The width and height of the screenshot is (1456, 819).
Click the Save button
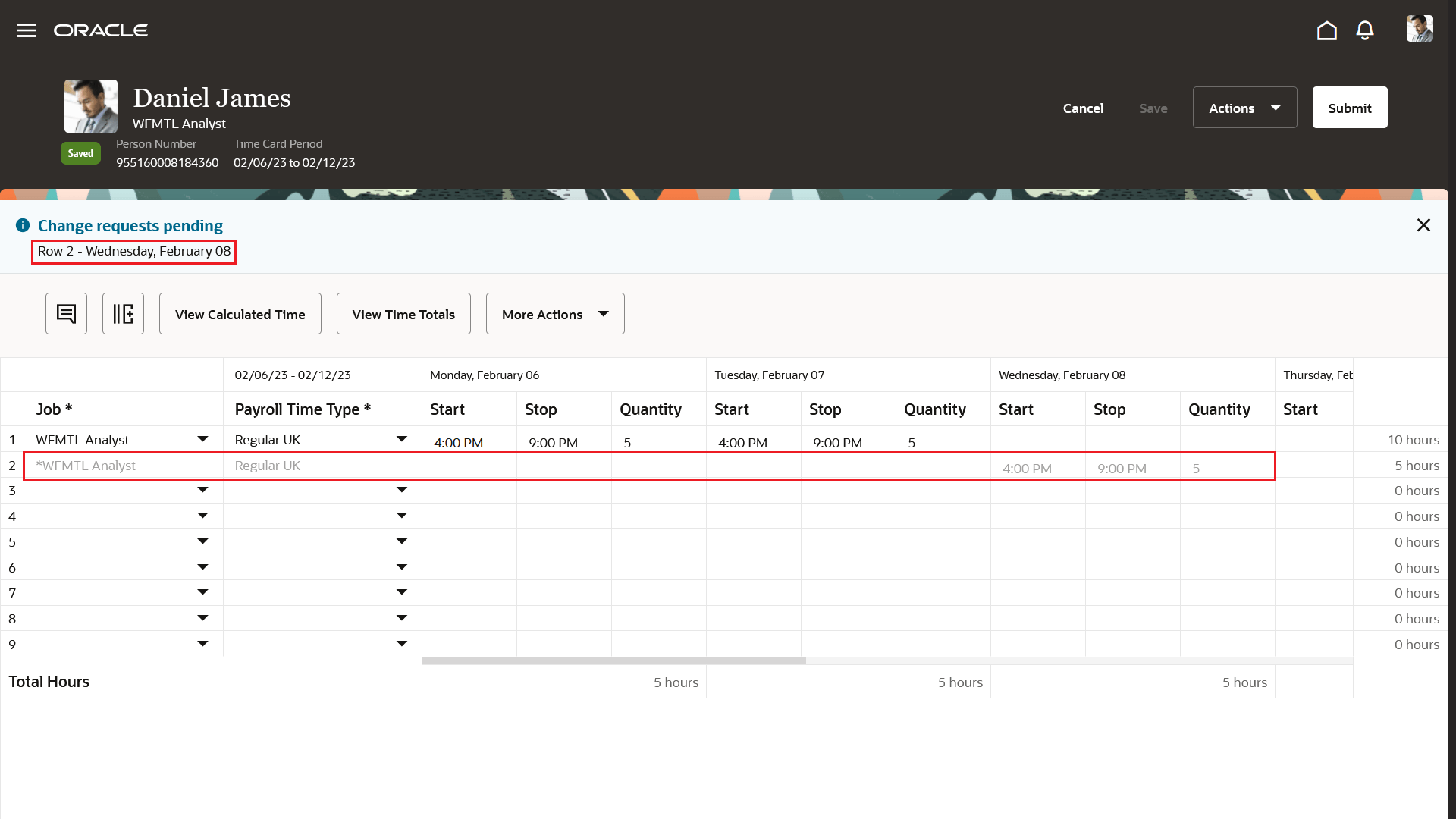click(1153, 108)
